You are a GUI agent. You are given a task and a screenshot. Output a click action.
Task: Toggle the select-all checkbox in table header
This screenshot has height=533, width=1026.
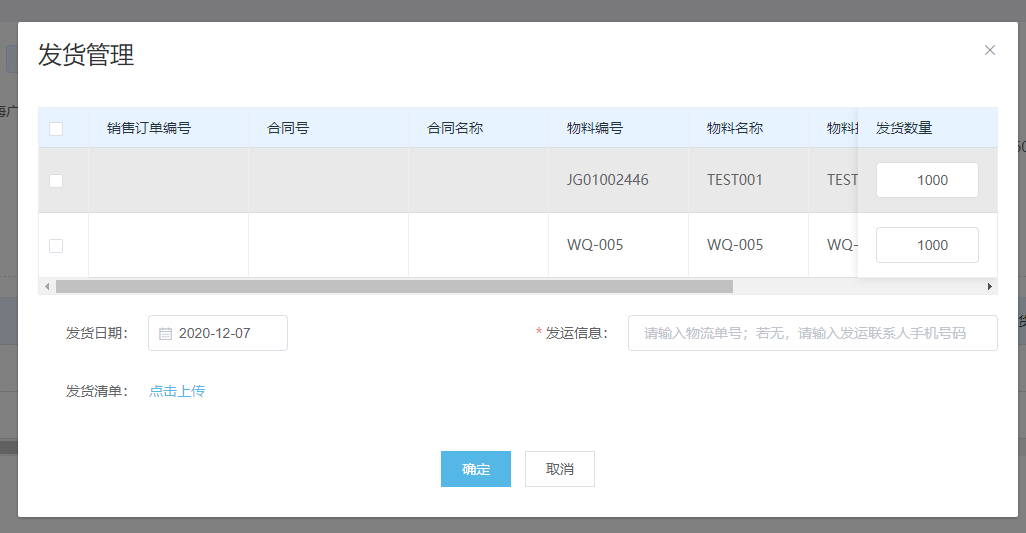[x=56, y=128]
